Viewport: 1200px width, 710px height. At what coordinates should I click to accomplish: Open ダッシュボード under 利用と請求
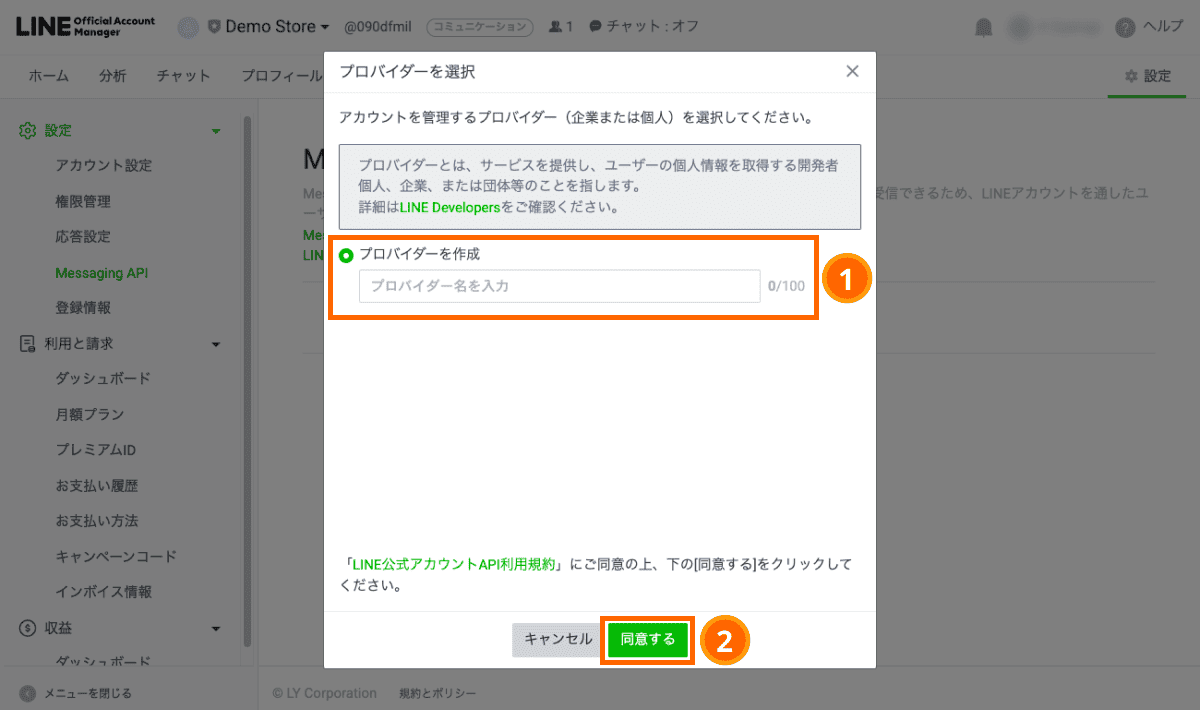point(103,379)
